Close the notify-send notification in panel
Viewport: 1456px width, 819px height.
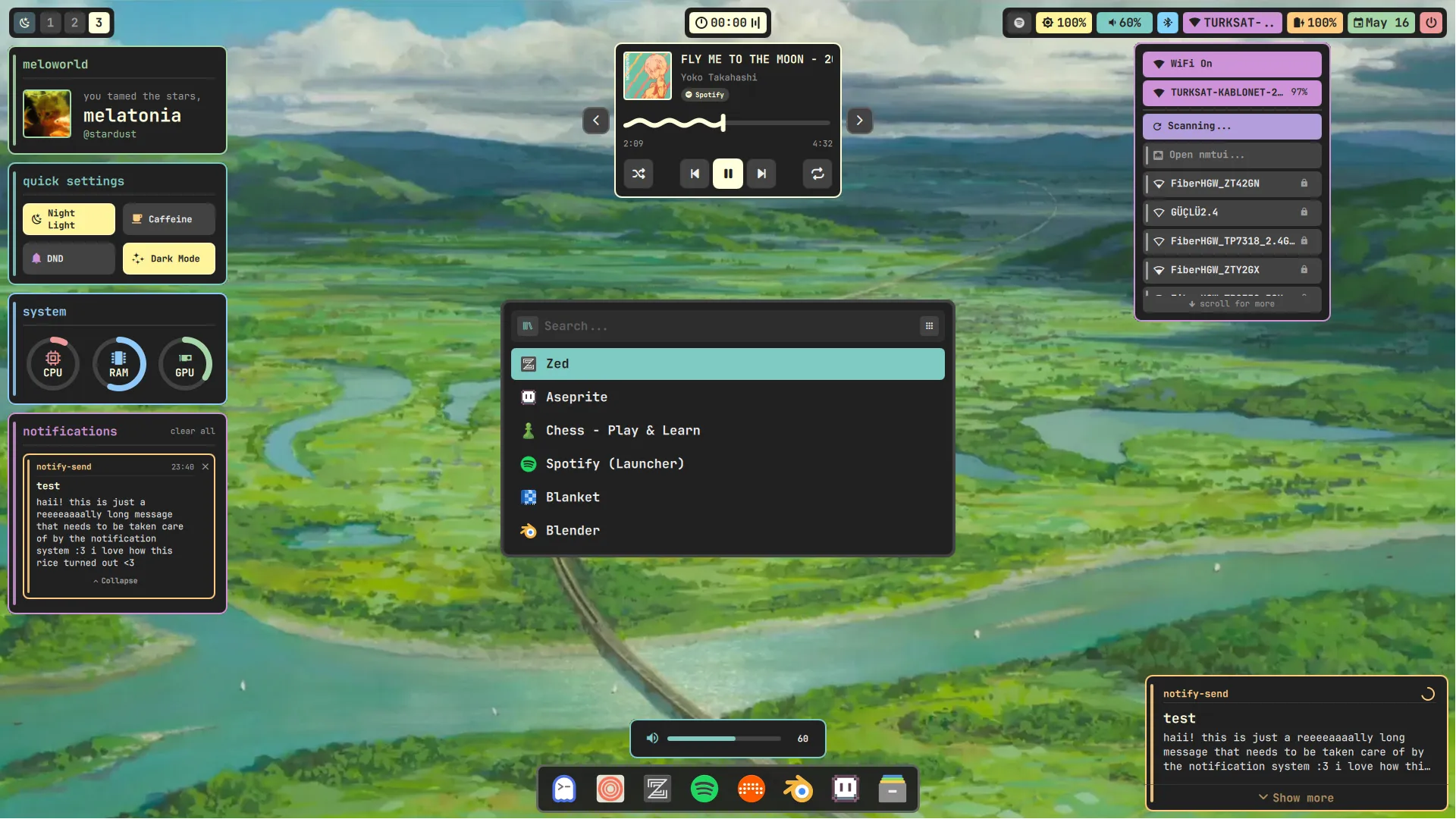coord(206,467)
